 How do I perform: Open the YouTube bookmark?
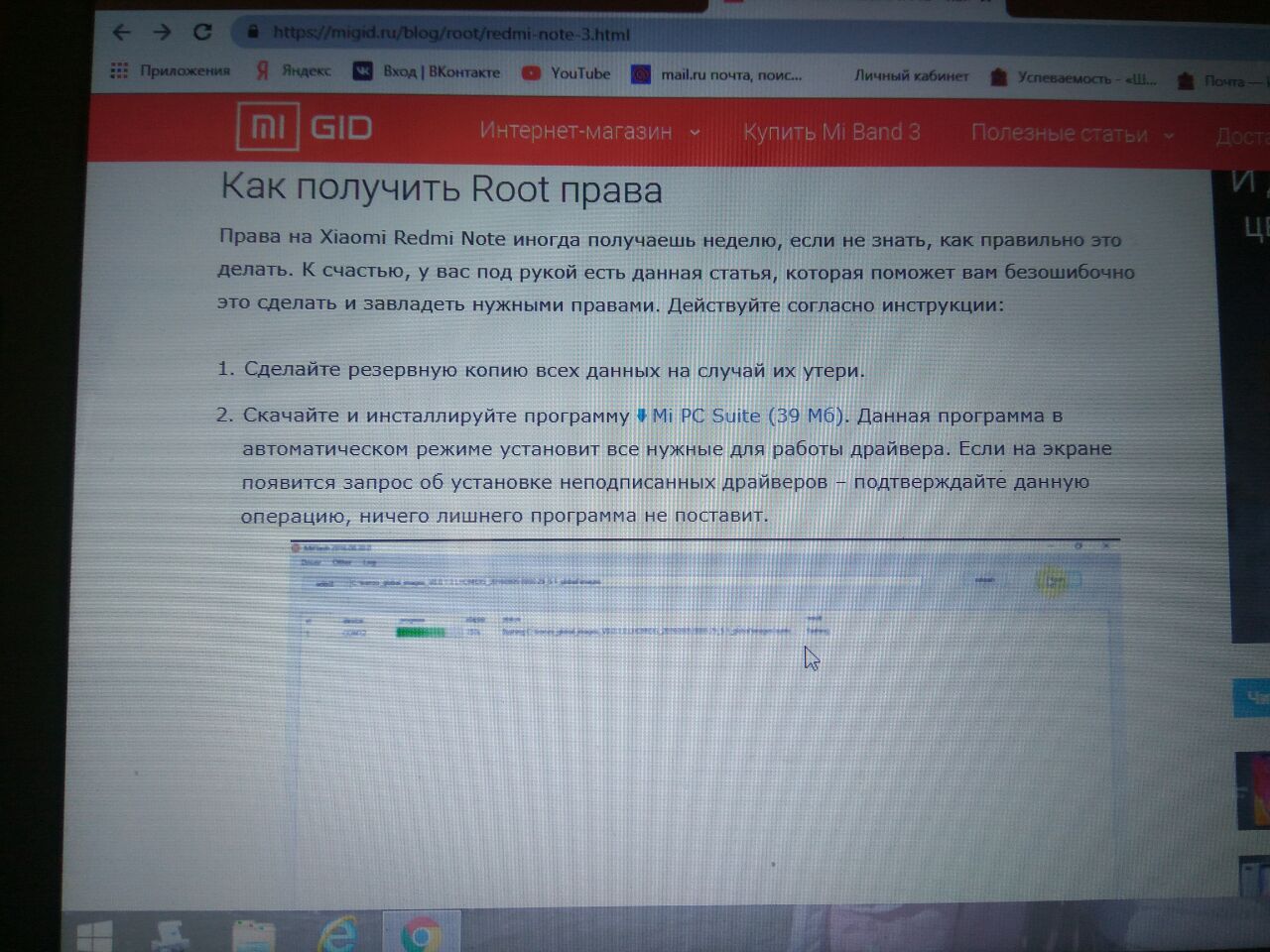click(567, 72)
